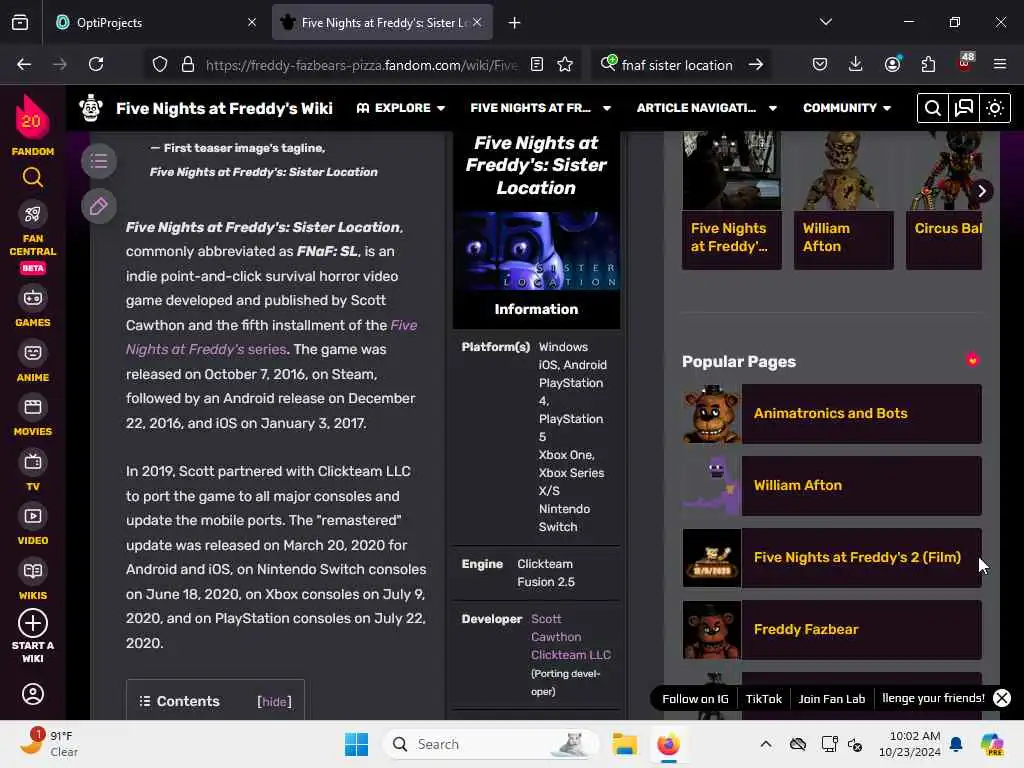Expand Article Navigati... dropdown
1024x768 pixels.
[707, 108]
